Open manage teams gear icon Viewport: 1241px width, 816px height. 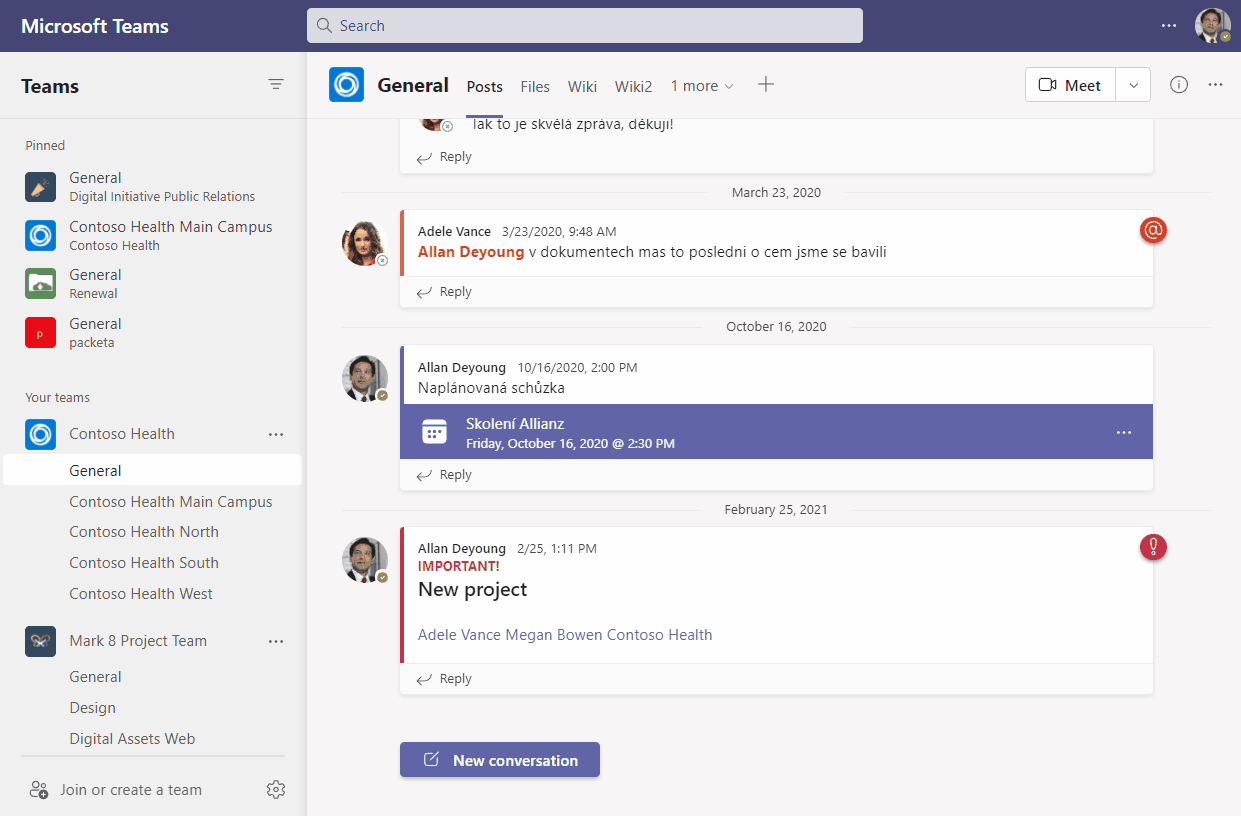click(x=276, y=789)
